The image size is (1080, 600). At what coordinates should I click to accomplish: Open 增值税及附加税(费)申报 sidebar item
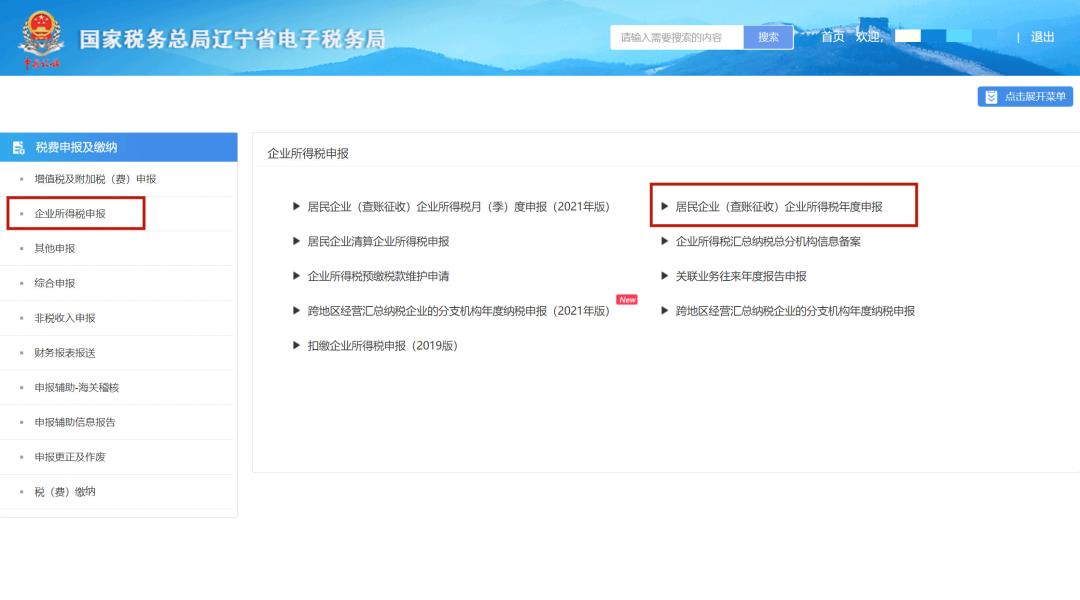[x=95, y=179]
